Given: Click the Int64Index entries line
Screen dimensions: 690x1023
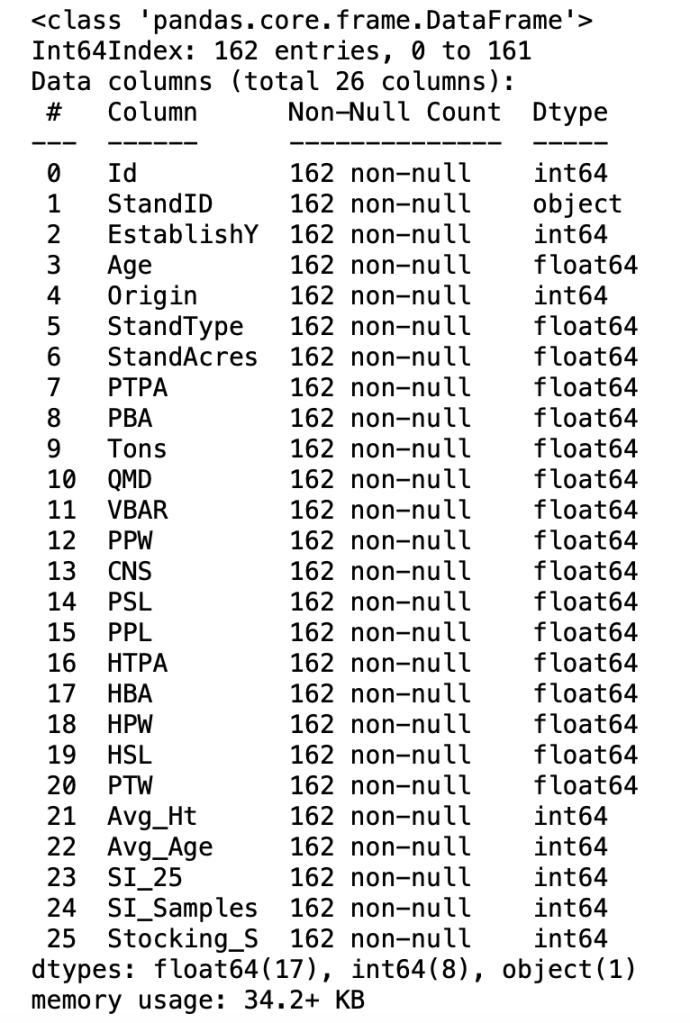Looking at the screenshot, I should point(281,49).
